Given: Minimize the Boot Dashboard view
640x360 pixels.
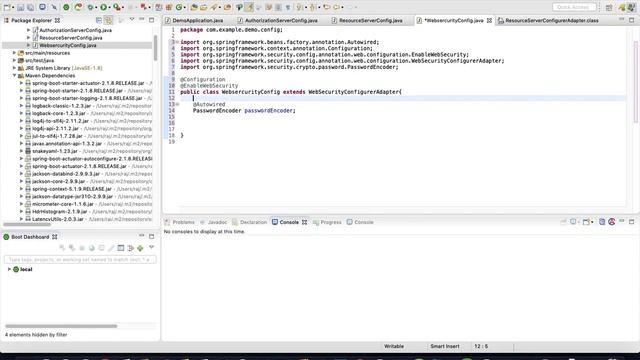Looking at the screenshot, I should point(142,236).
